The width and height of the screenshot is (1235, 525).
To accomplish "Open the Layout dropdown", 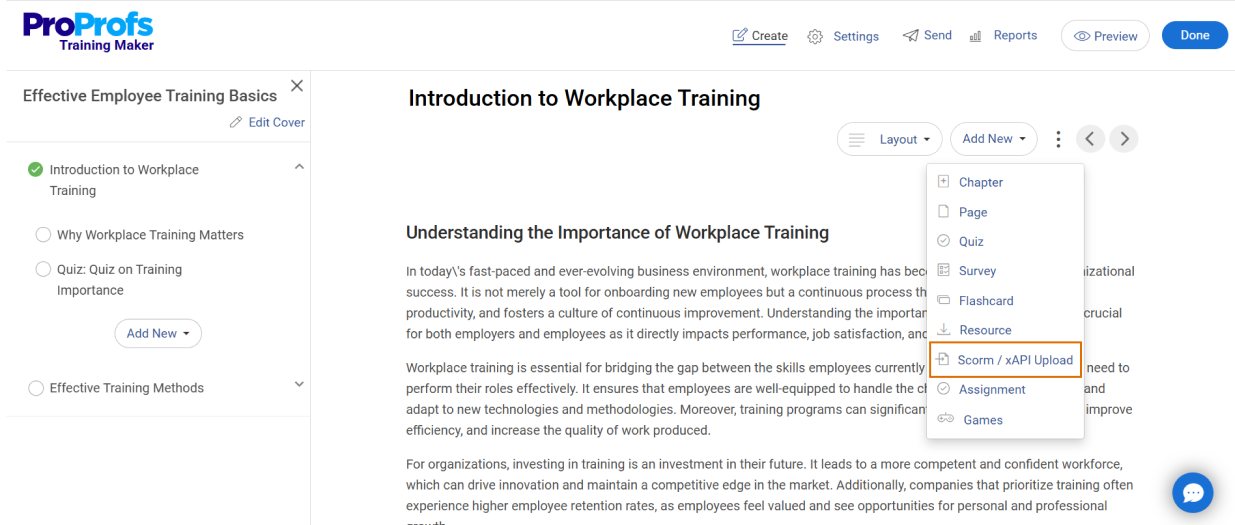I will [890, 139].
